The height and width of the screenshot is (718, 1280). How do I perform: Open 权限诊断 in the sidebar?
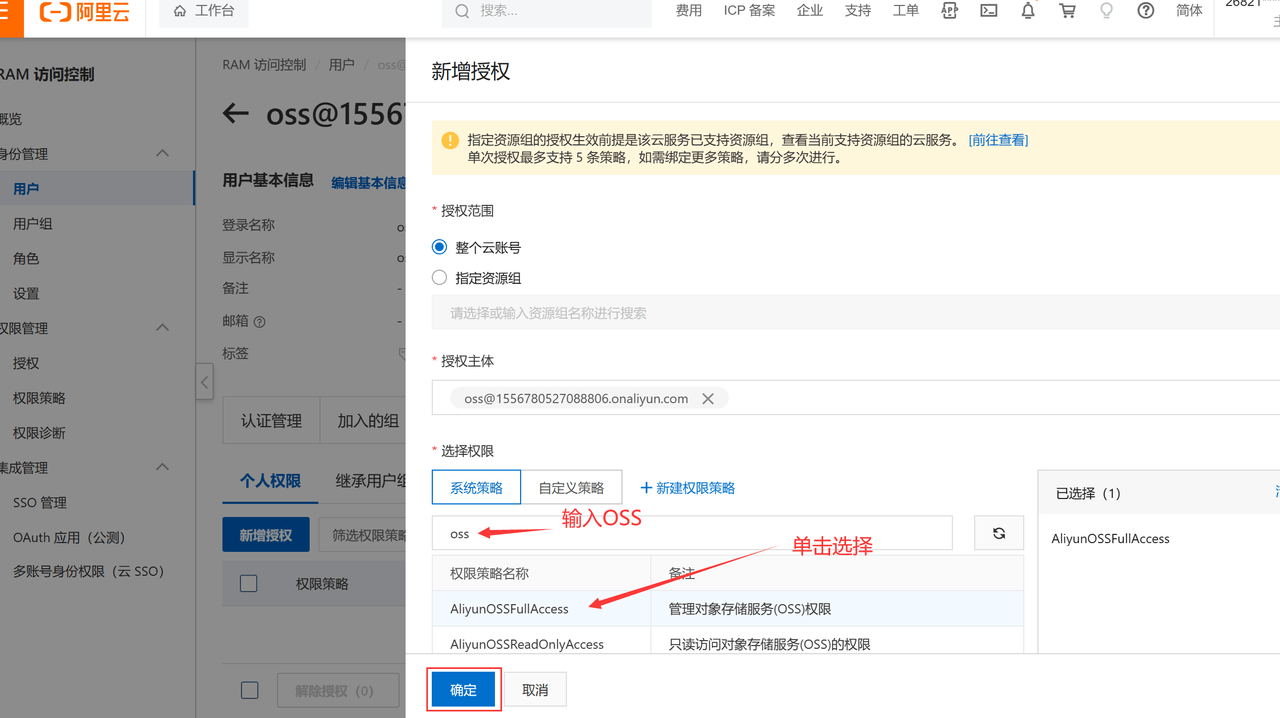click(39, 433)
